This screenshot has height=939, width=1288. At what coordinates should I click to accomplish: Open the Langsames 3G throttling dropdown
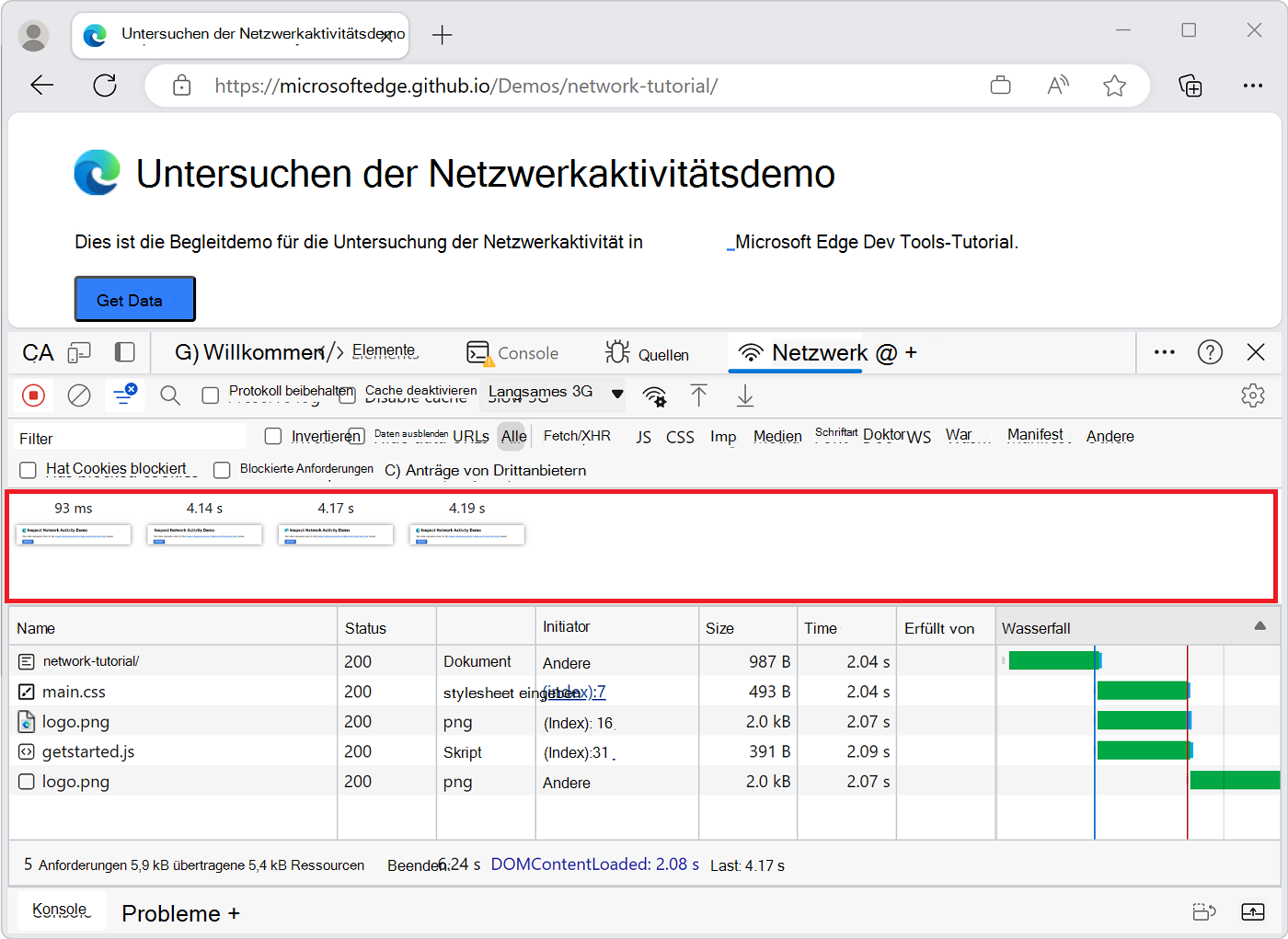(x=556, y=393)
